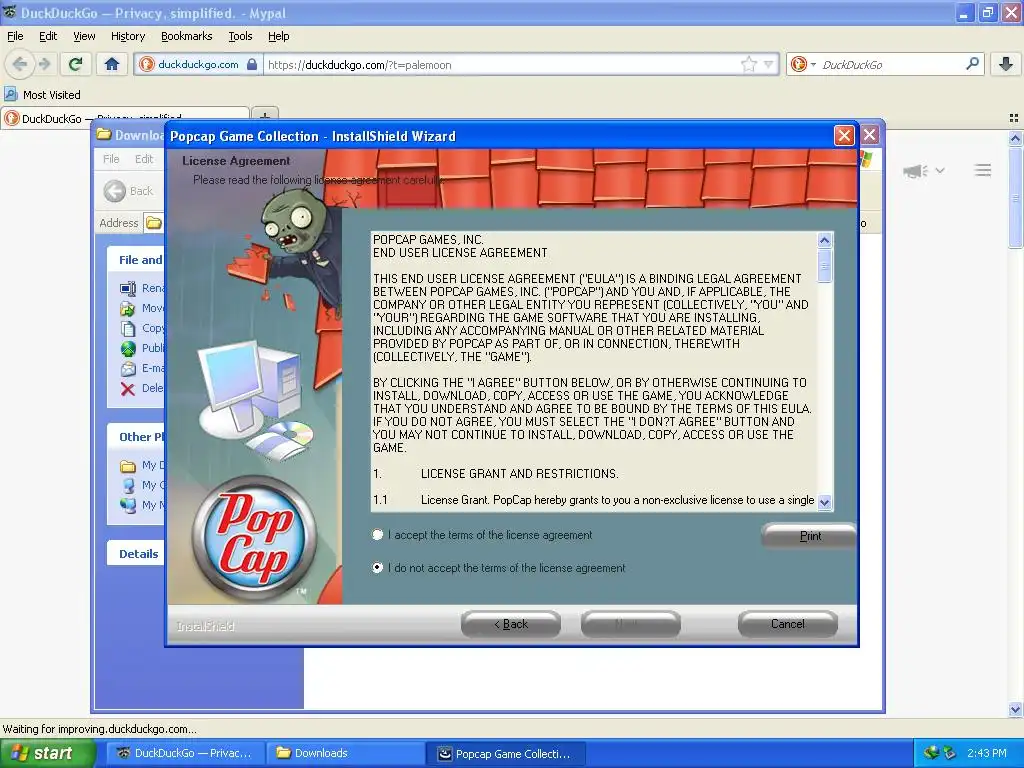This screenshot has width=1024, height=768.
Task: Click the system clock showing 2:43 PM
Action: pyautogui.click(x=986, y=753)
